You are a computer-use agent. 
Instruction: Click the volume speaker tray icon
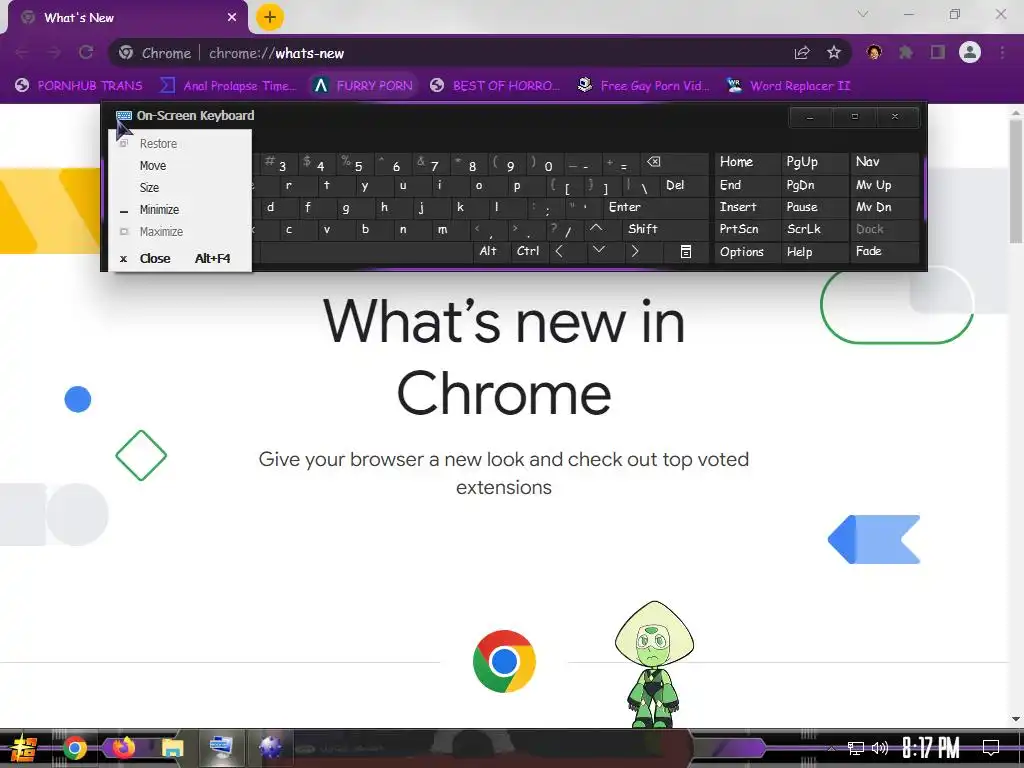880,748
